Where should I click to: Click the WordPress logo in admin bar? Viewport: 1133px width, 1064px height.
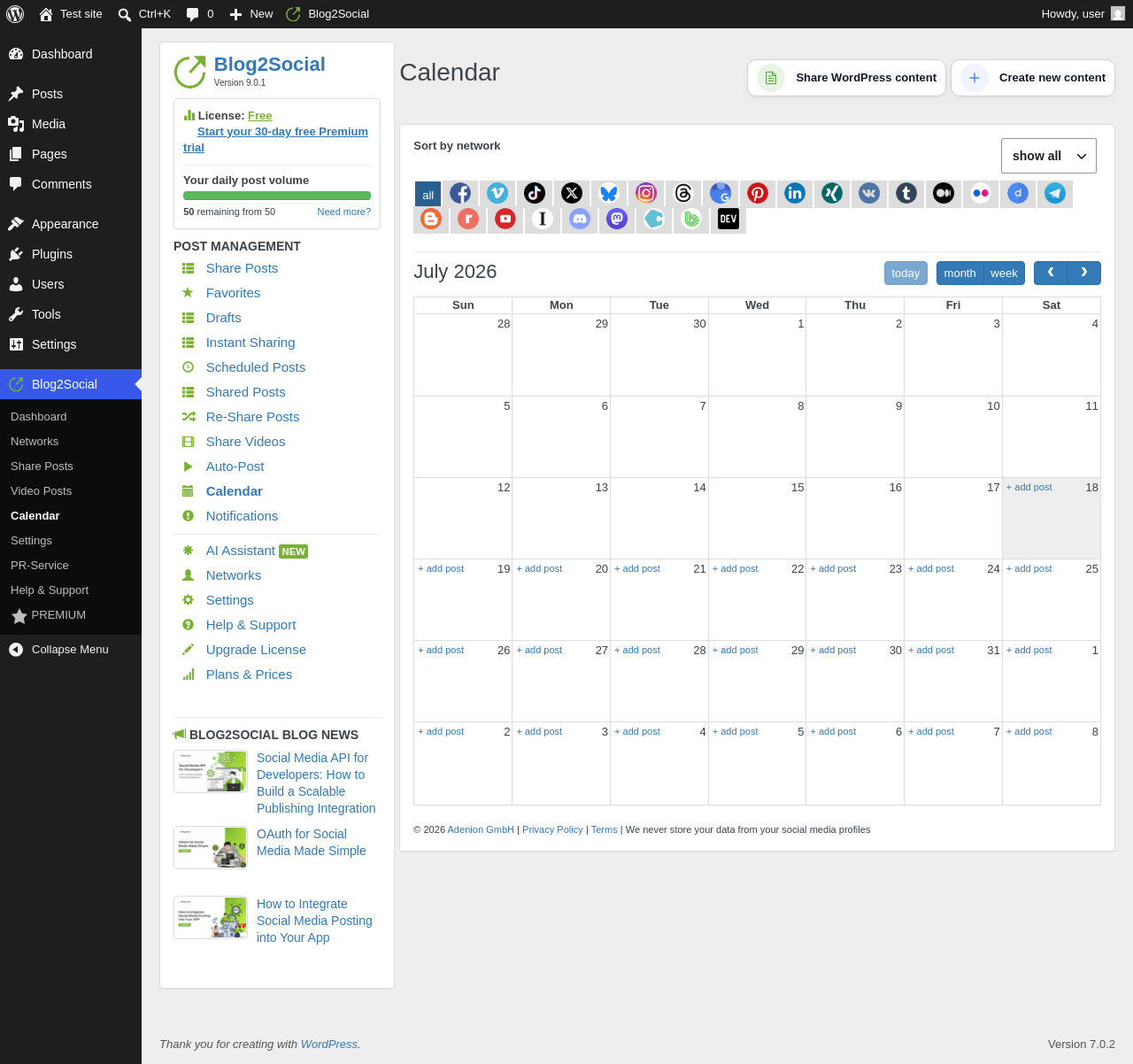point(15,14)
